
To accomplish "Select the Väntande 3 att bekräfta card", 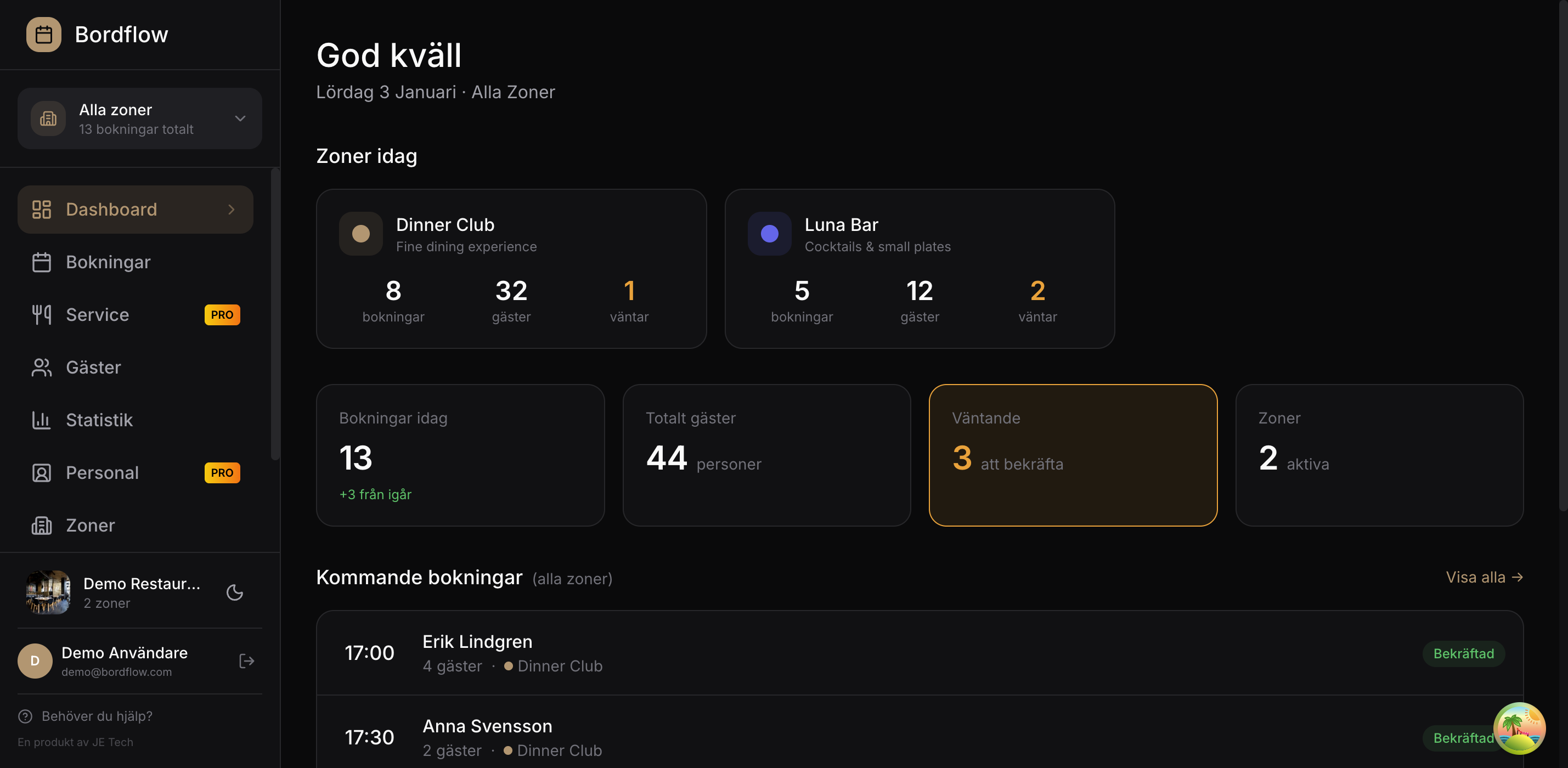I will [1073, 455].
